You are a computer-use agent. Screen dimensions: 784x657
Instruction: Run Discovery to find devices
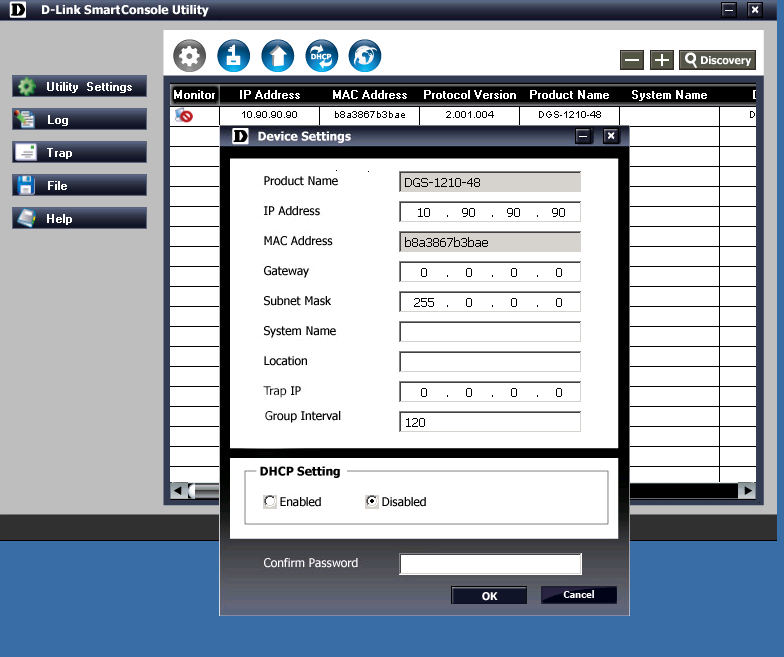(x=716, y=60)
